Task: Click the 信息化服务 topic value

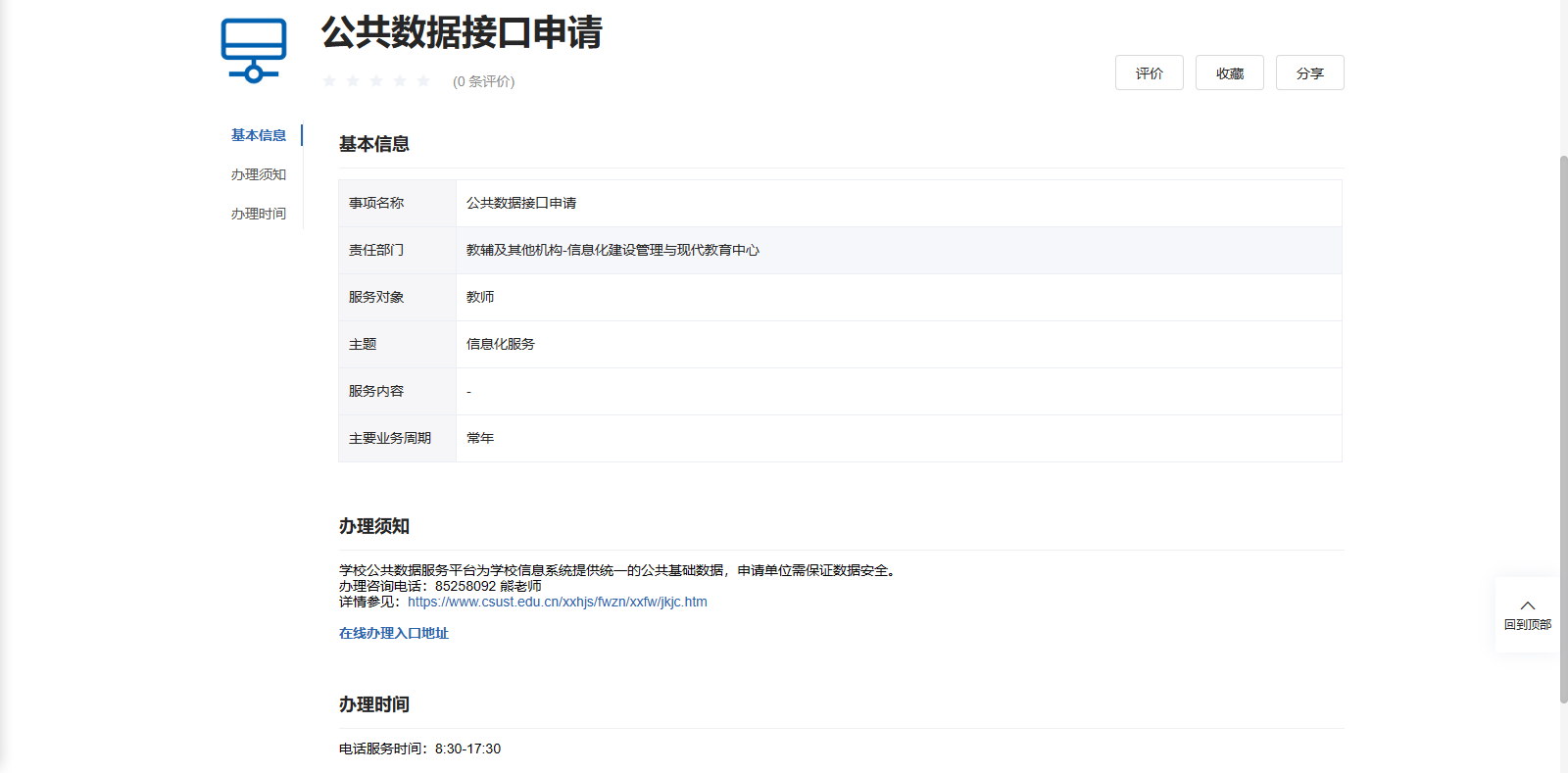Action: (501, 344)
